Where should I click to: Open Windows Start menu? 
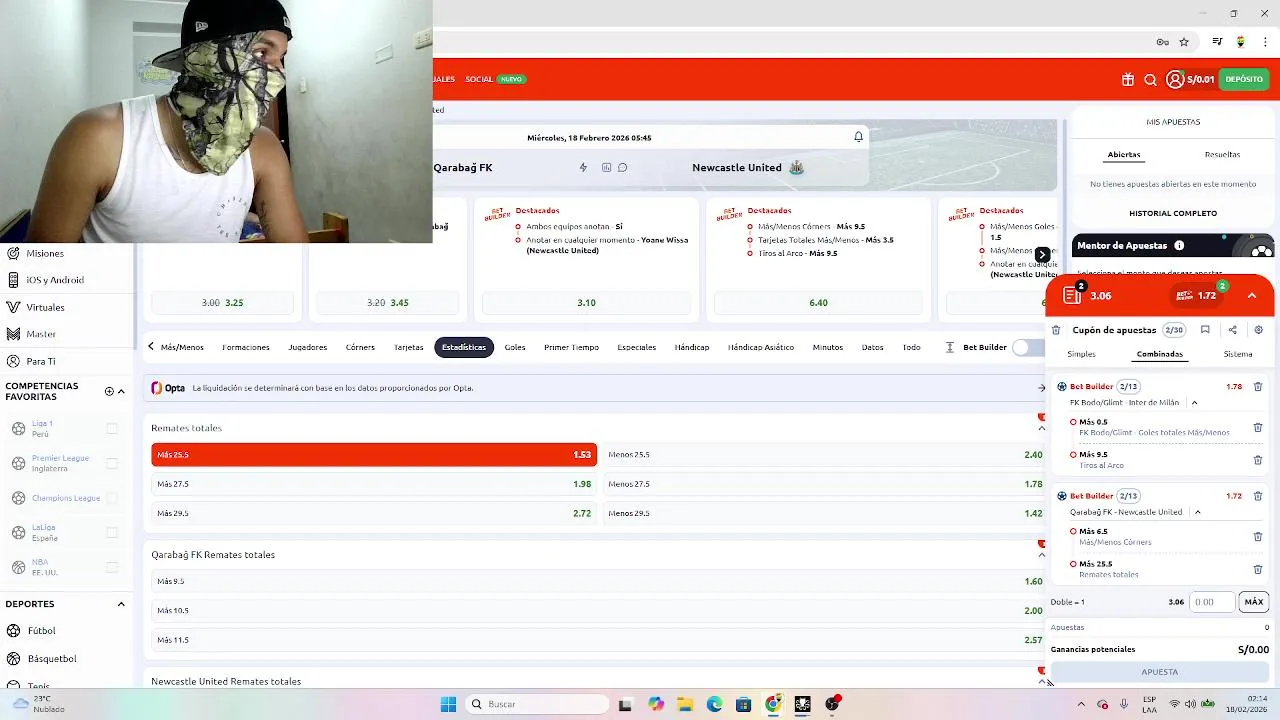(x=448, y=704)
